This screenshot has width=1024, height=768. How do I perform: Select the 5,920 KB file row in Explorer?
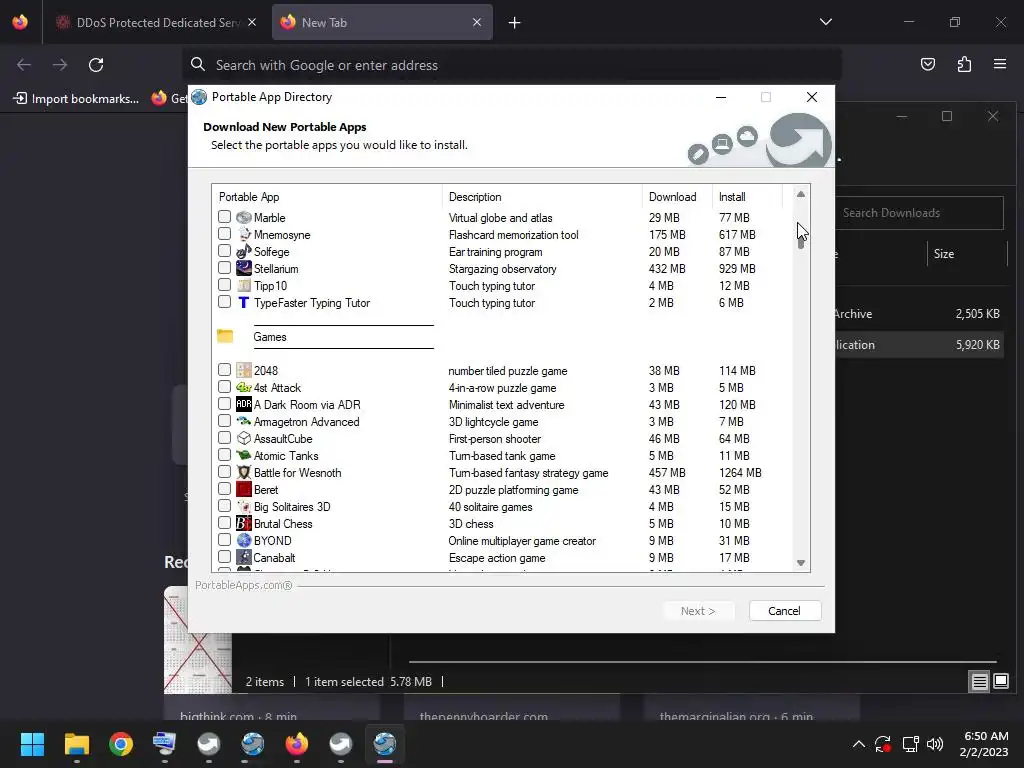click(x=920, y=345)
